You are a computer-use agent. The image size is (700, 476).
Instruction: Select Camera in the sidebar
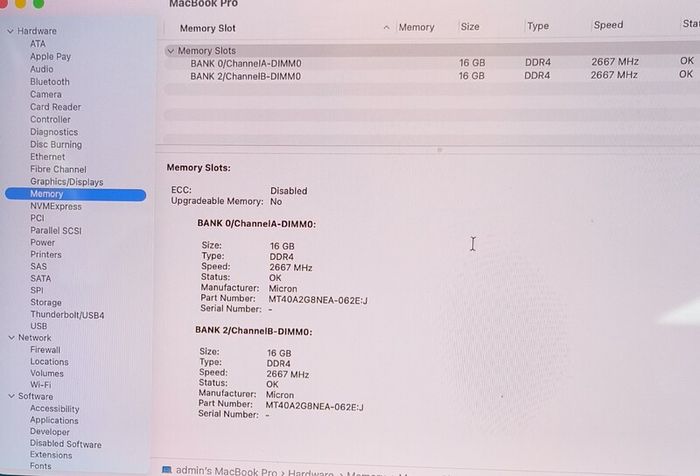point(46,94)
